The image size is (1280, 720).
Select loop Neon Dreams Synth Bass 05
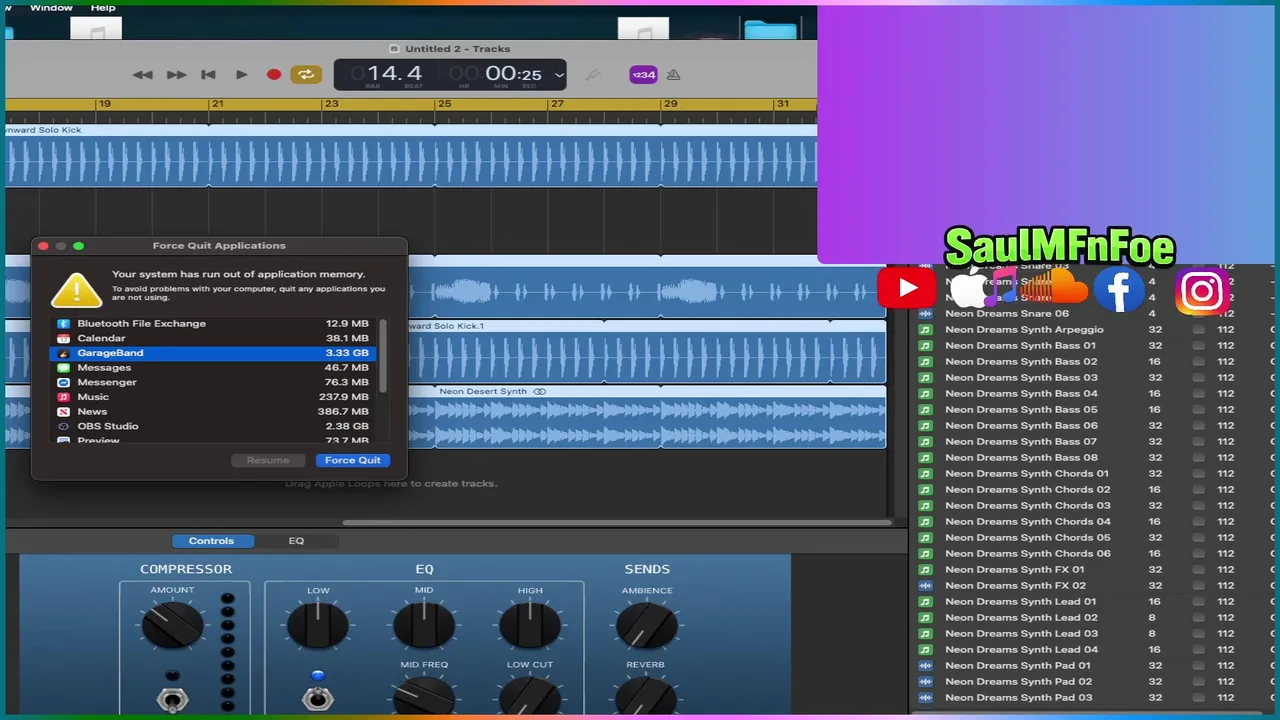coord(1021,409)
